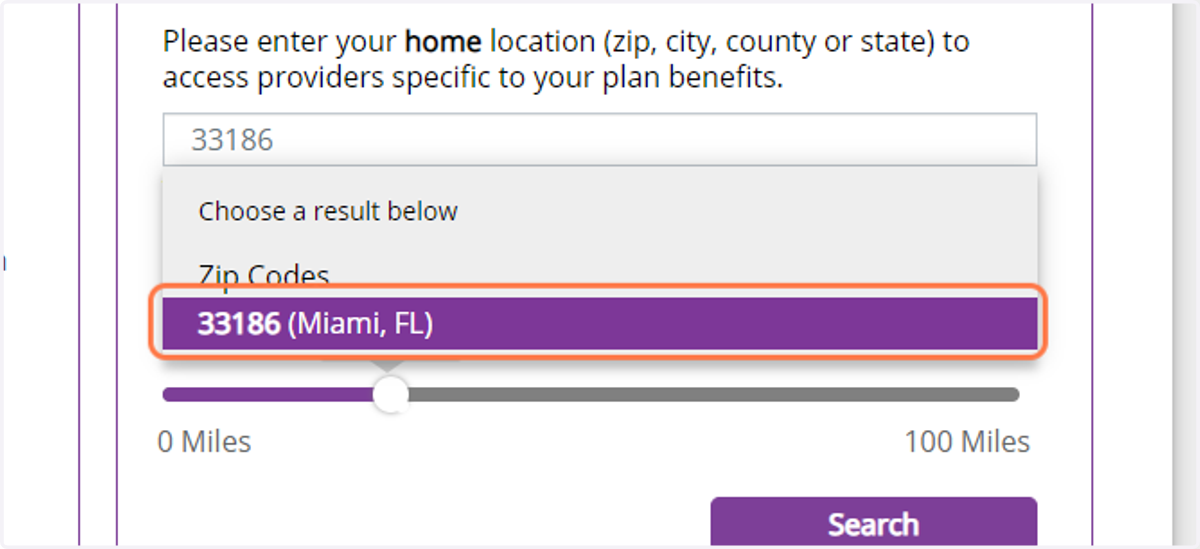Click the "Zip Codes" category heading
The width and height of the screenshot is (1200, 549).
pyautogui.click(x=264, y=276)
